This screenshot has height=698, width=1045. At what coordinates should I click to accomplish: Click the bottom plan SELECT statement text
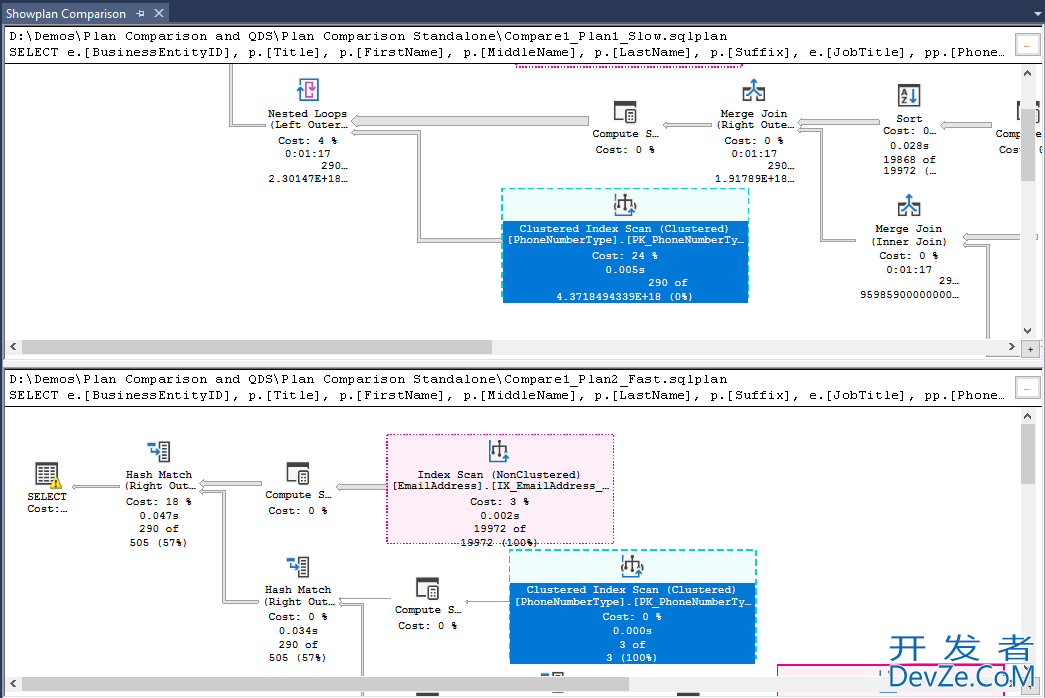pyautogui.click(x=507, y=395)
